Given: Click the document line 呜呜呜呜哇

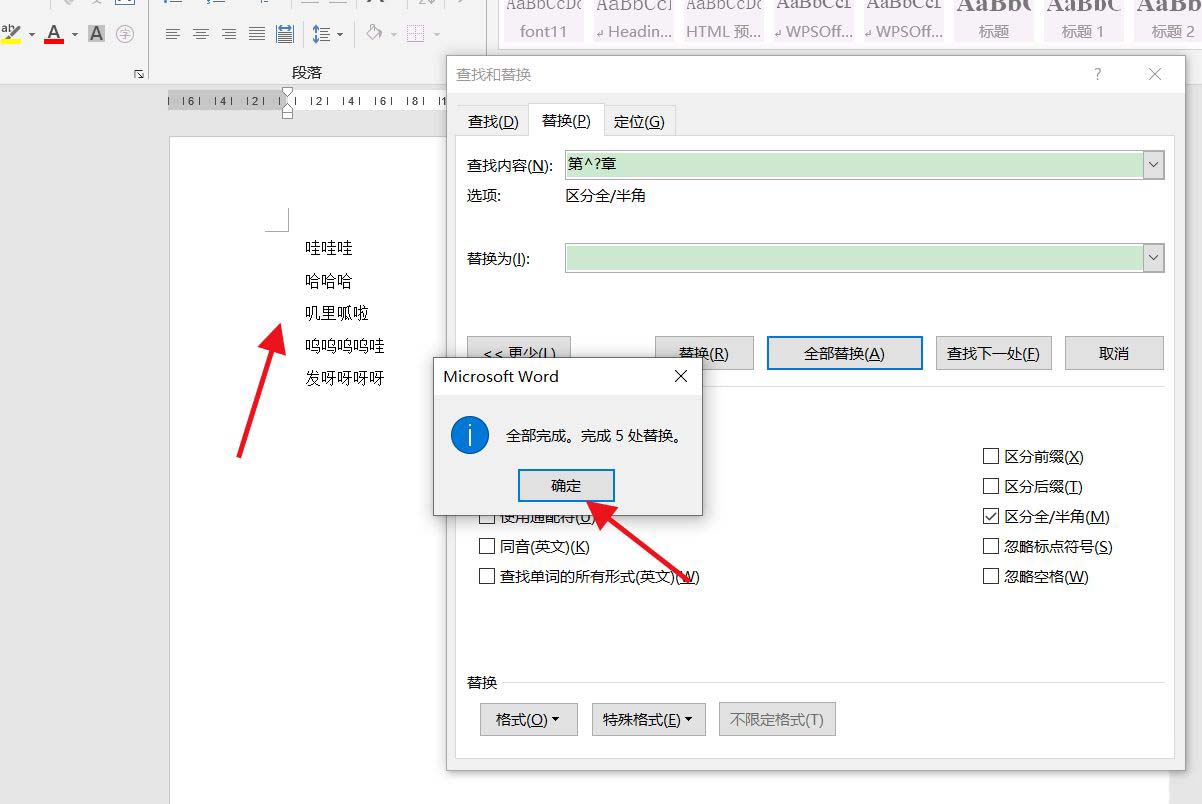Looking at the screenshot, I should click(345, 346).
